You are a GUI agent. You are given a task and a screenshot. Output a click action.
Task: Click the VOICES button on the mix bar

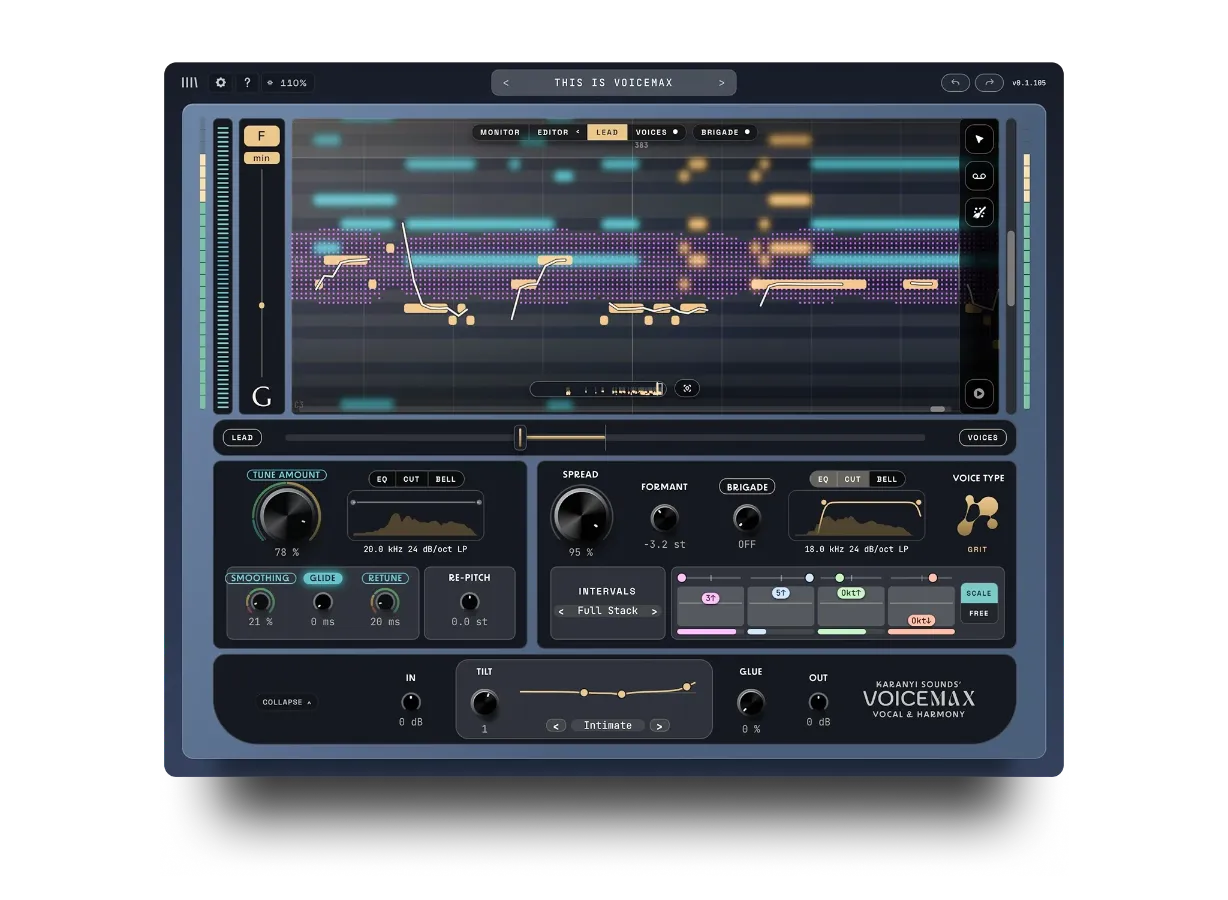click(982, 437)
